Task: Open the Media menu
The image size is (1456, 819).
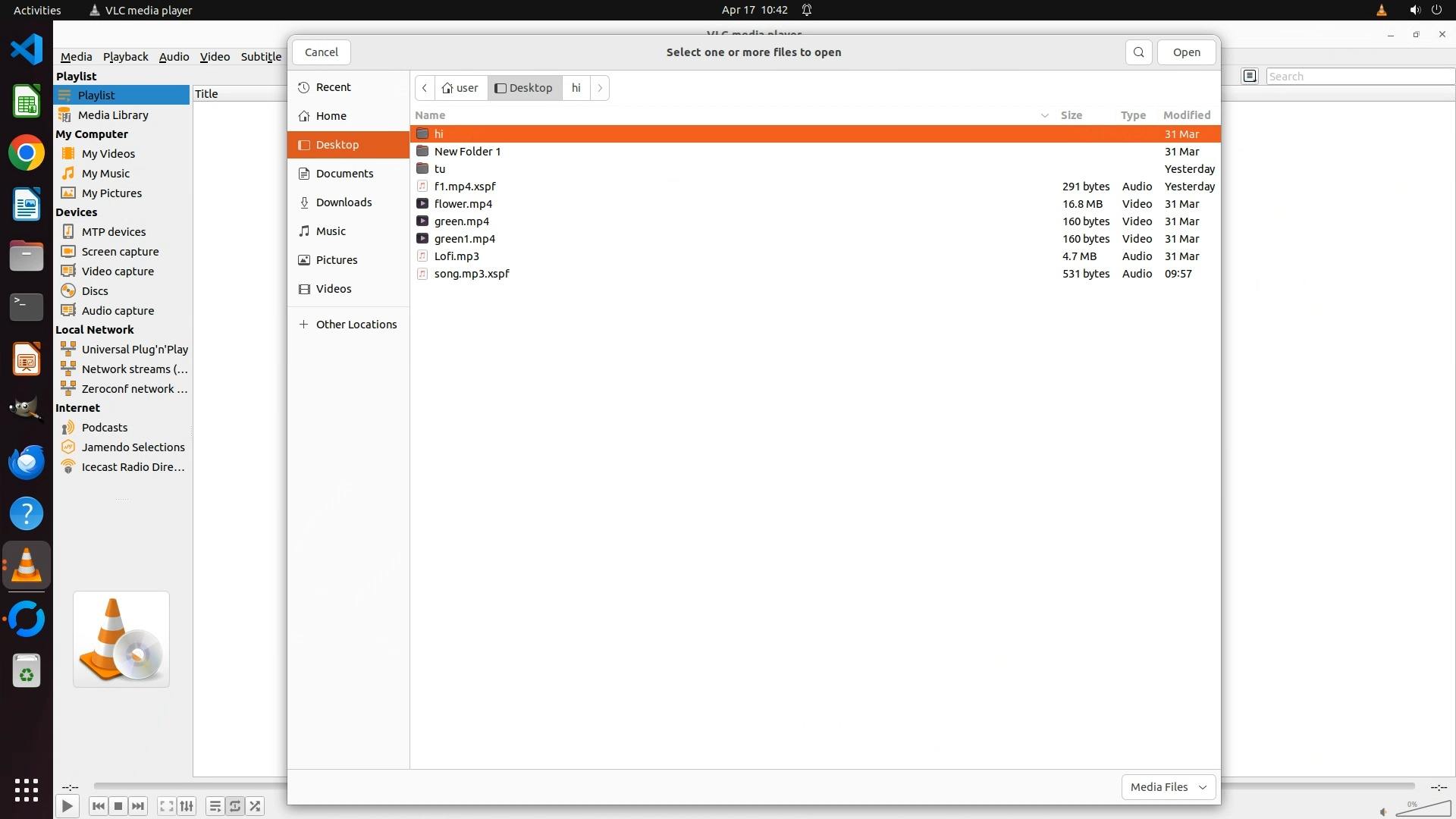Action: 76,57
